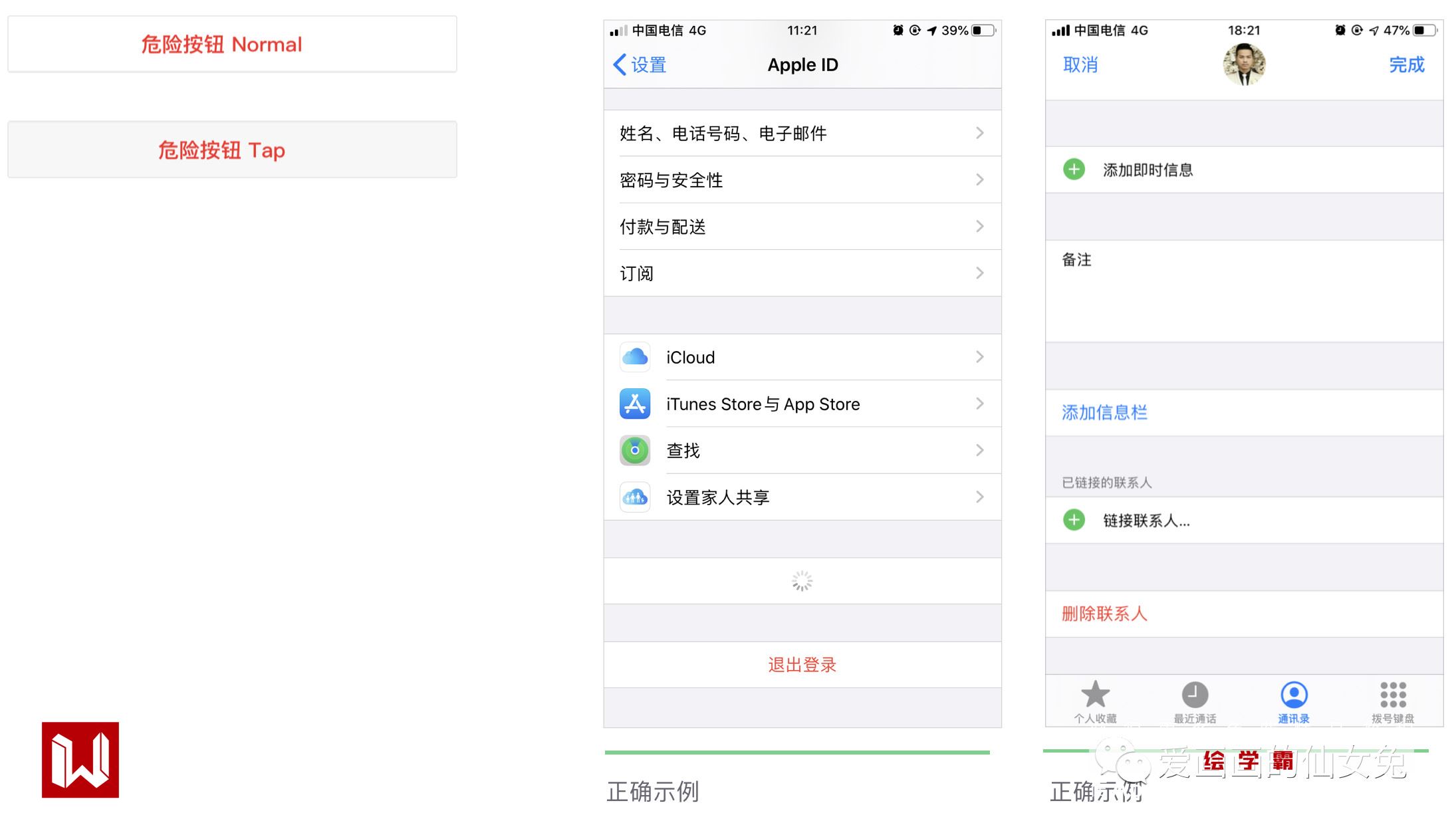Tap the green Find My icon
This screenshot has height=827, width=1456.
635,450
